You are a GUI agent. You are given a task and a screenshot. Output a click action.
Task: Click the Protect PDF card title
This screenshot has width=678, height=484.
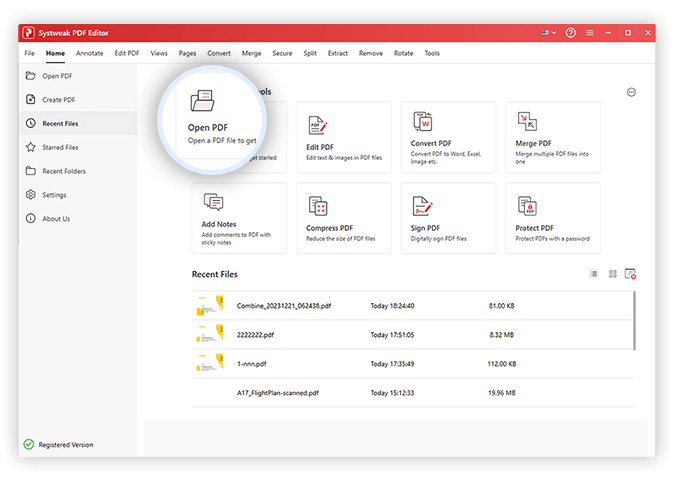coord(534,228)
